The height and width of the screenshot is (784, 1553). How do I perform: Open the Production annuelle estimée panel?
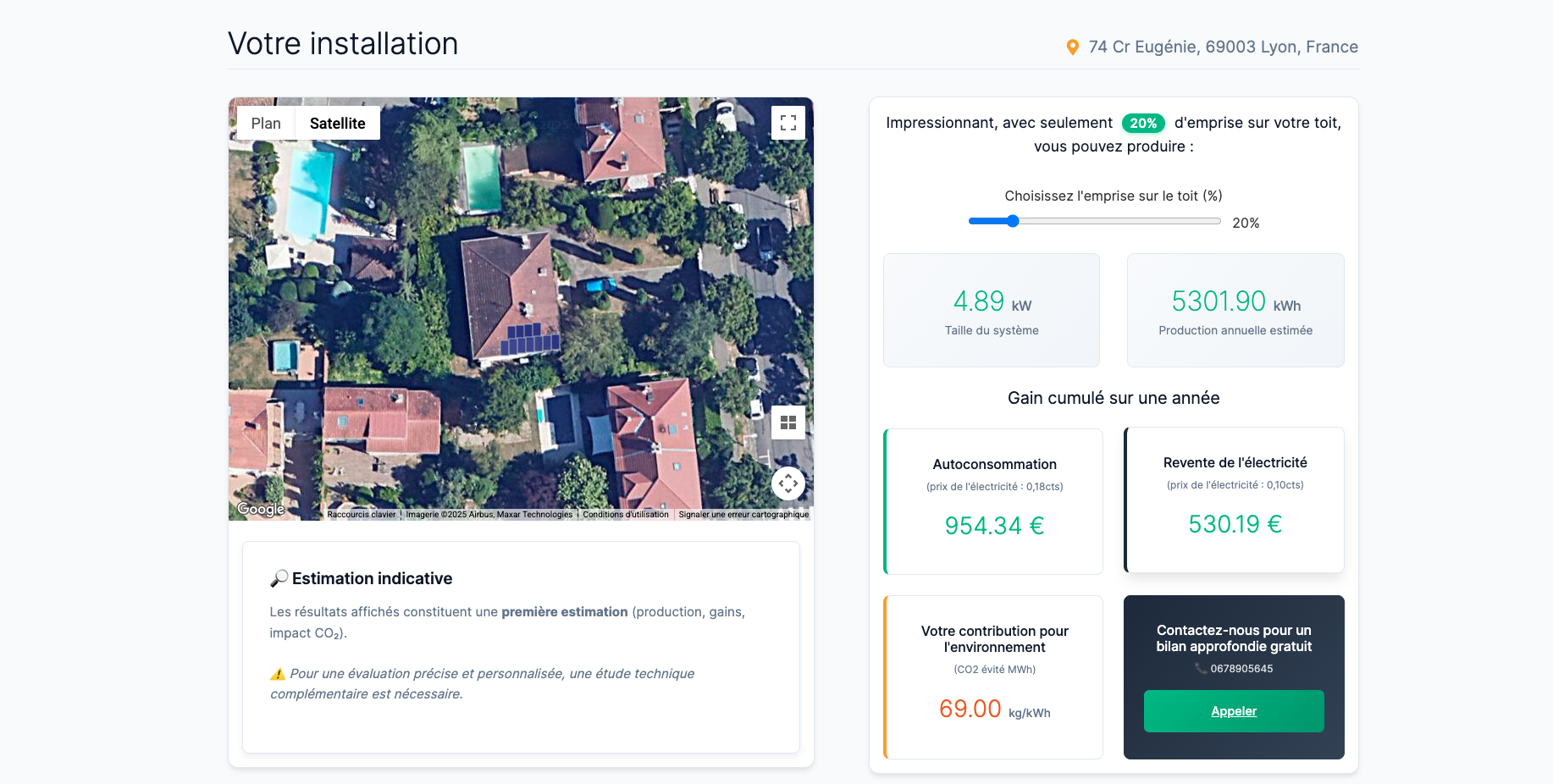click(1235, 310)
